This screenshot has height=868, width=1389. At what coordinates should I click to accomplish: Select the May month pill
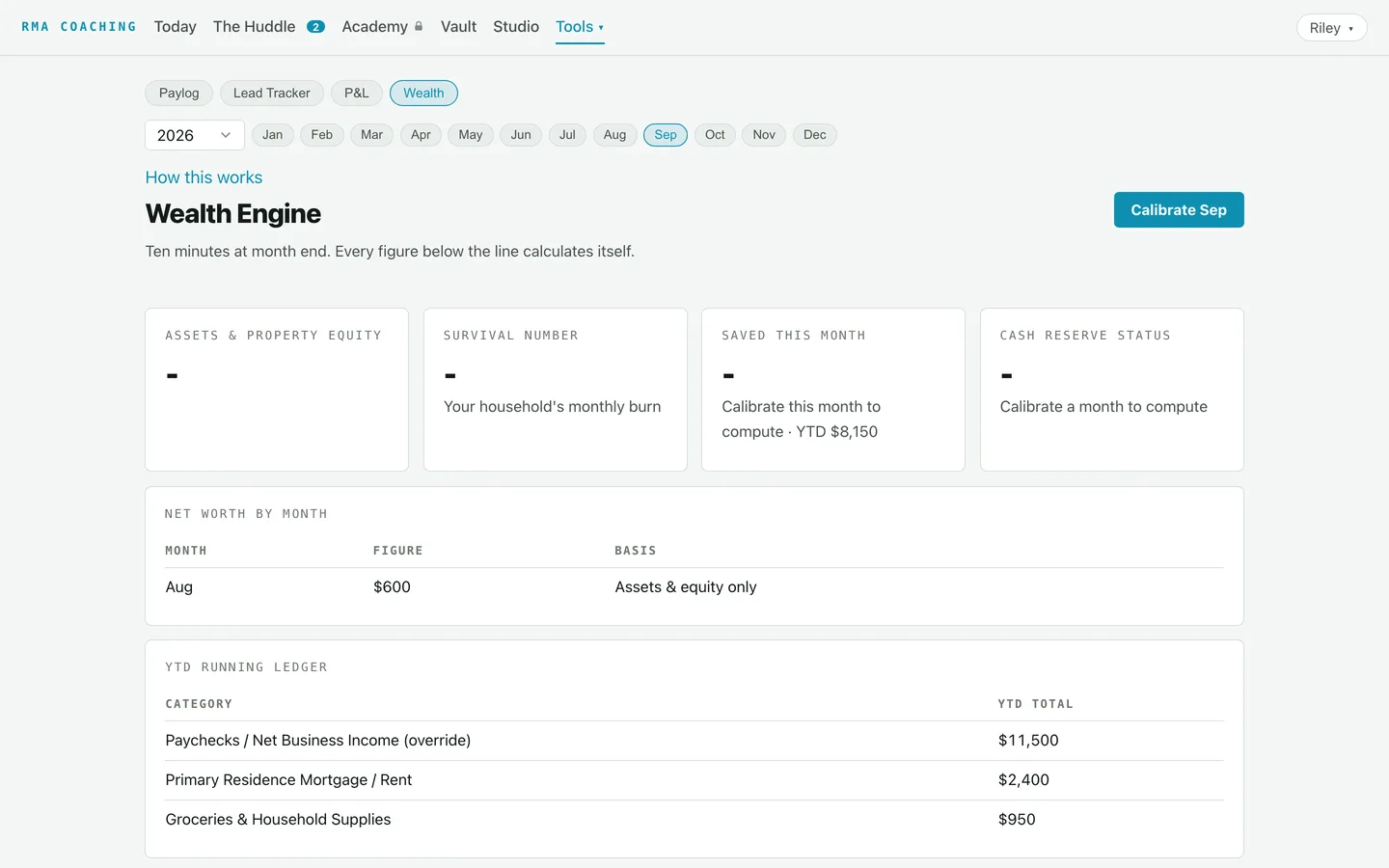[471, 135]
